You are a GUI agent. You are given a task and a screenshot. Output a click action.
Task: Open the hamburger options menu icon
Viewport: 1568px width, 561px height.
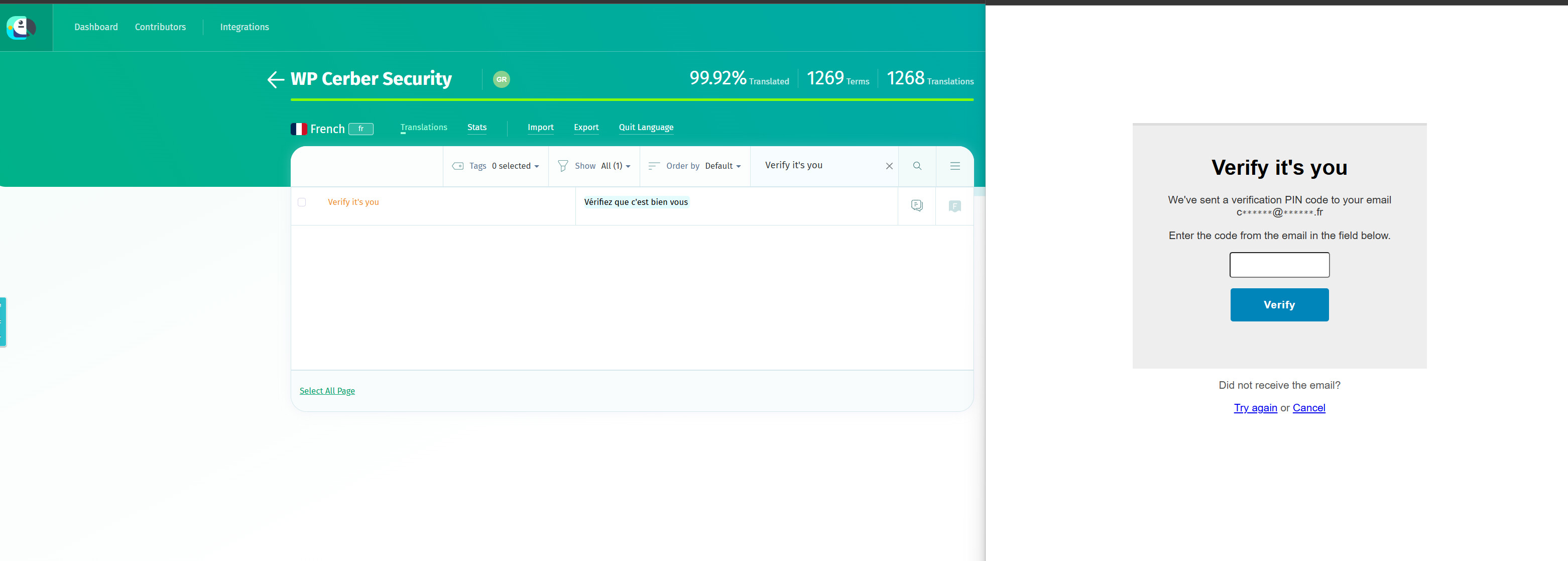pos(954,166)
